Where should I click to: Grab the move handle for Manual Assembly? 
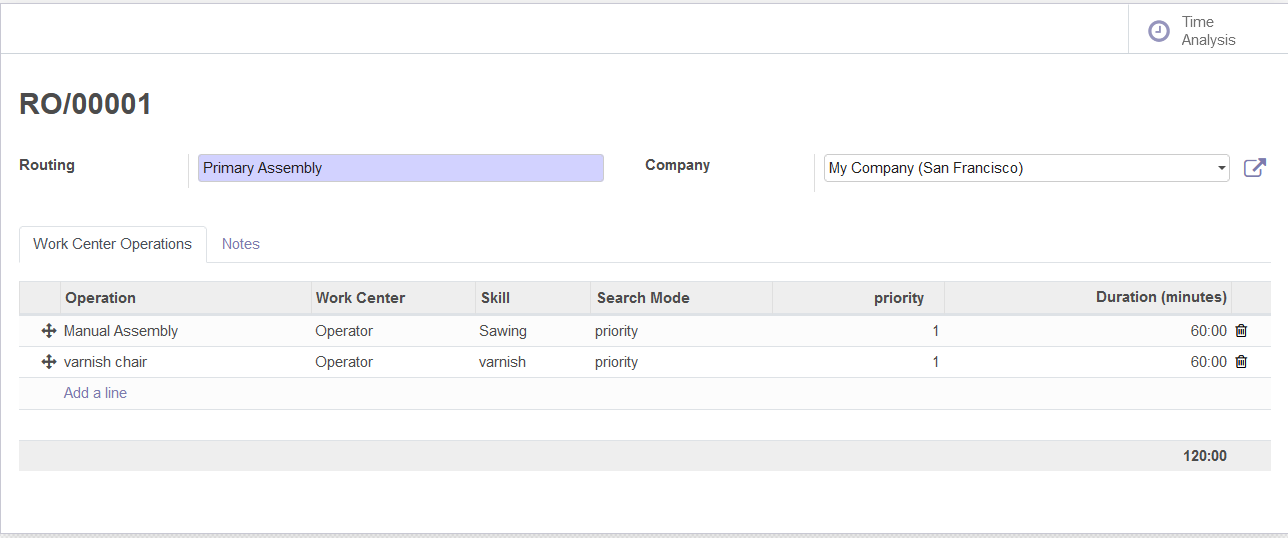click(49, 331)
